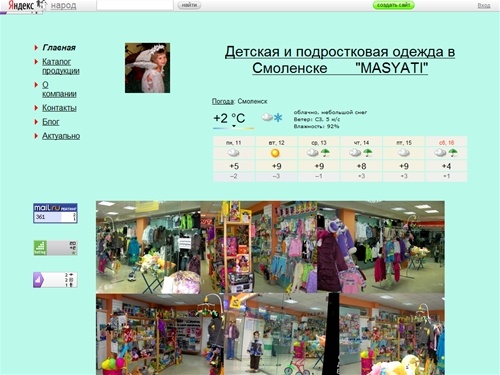Click the cloud icon for пт, 15

click(404, 153)
